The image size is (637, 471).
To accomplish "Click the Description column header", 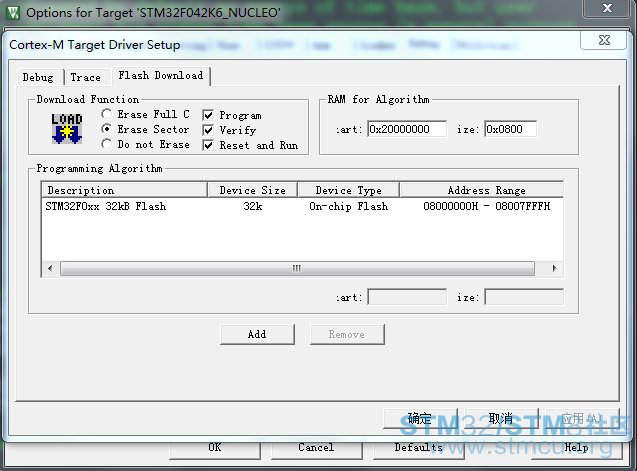I will click(124, 190).
